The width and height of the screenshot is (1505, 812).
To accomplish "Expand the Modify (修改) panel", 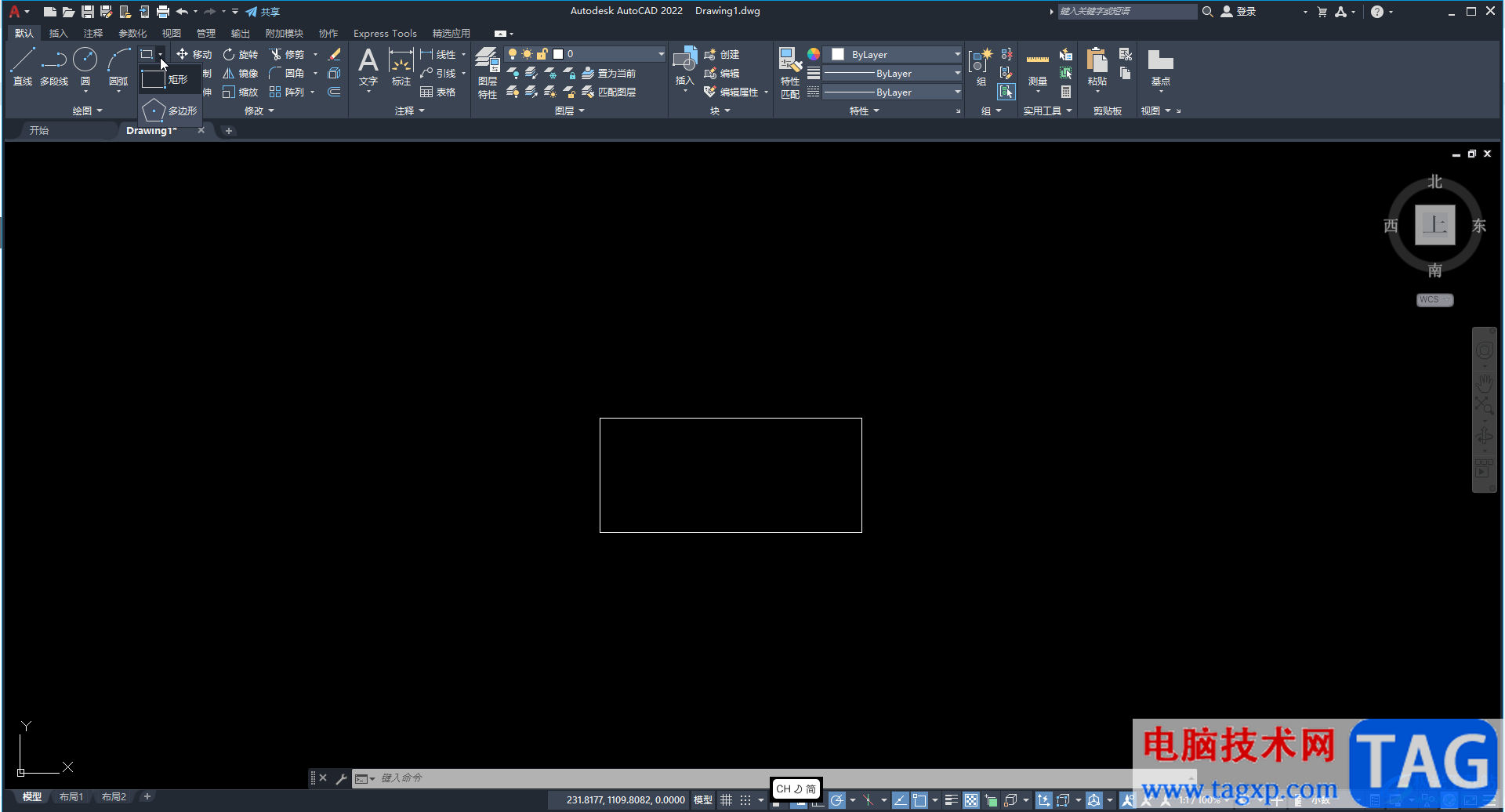I will coord(259,111).
